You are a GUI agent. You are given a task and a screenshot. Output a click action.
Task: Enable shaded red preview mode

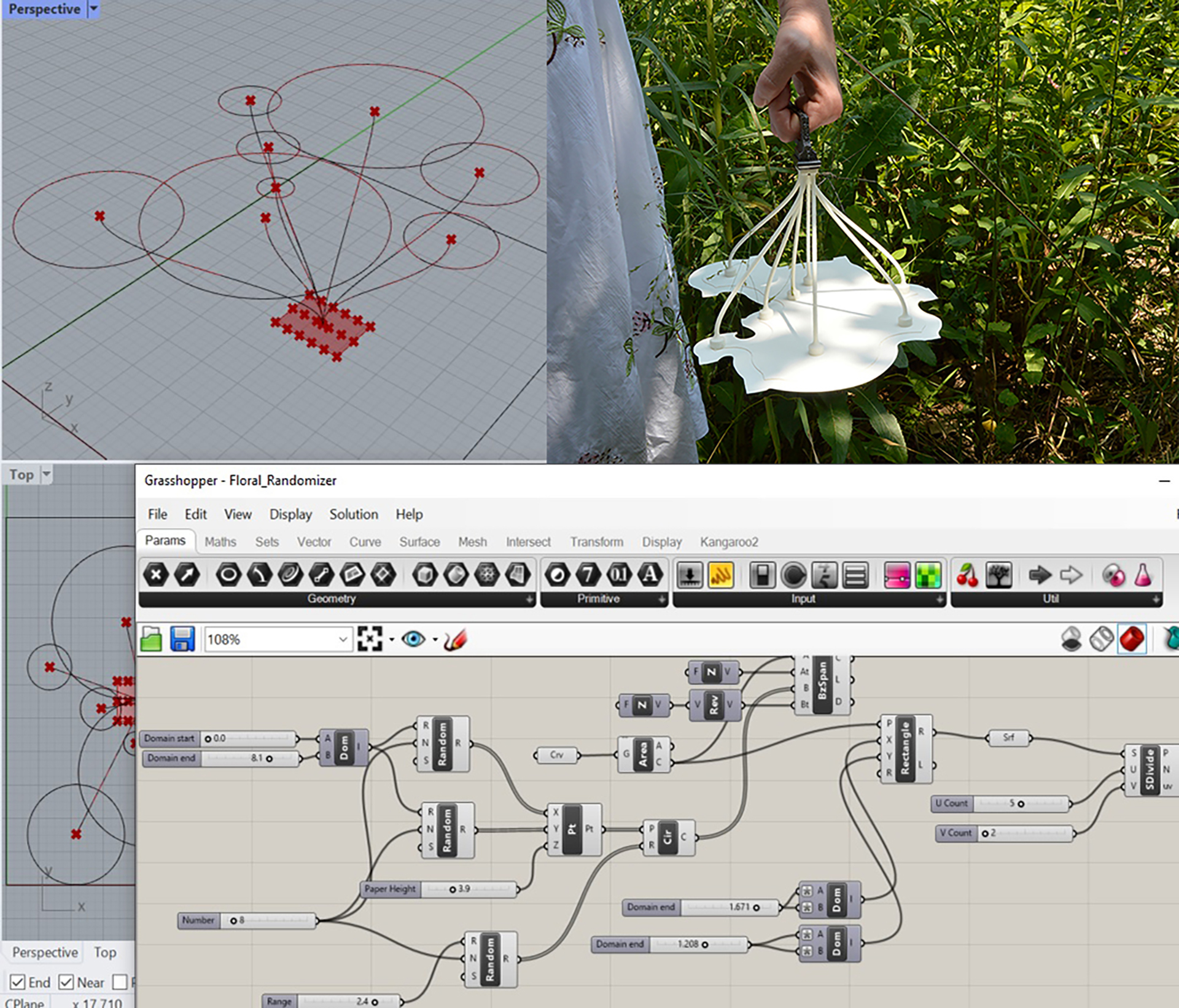pos(1132,639)
